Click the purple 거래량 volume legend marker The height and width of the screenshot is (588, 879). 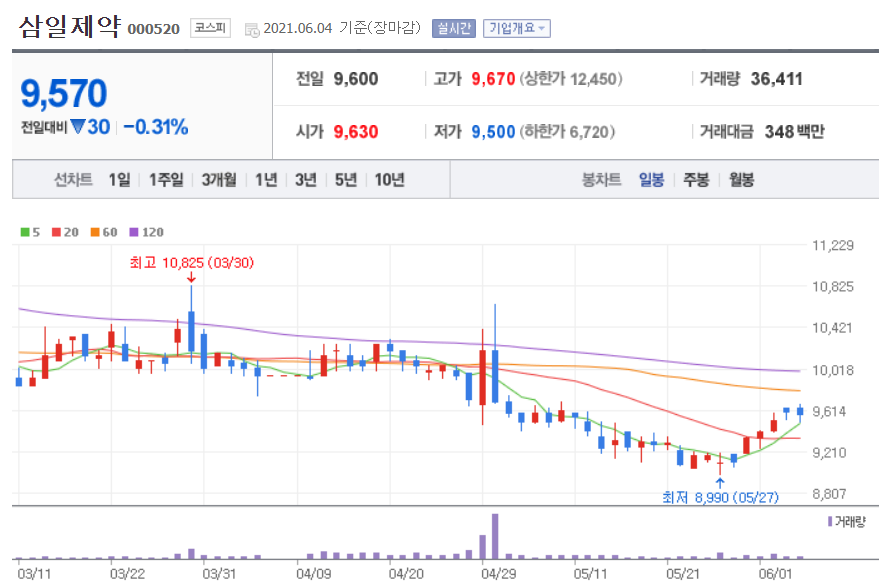pyautogui.click(x=830, y=522)
